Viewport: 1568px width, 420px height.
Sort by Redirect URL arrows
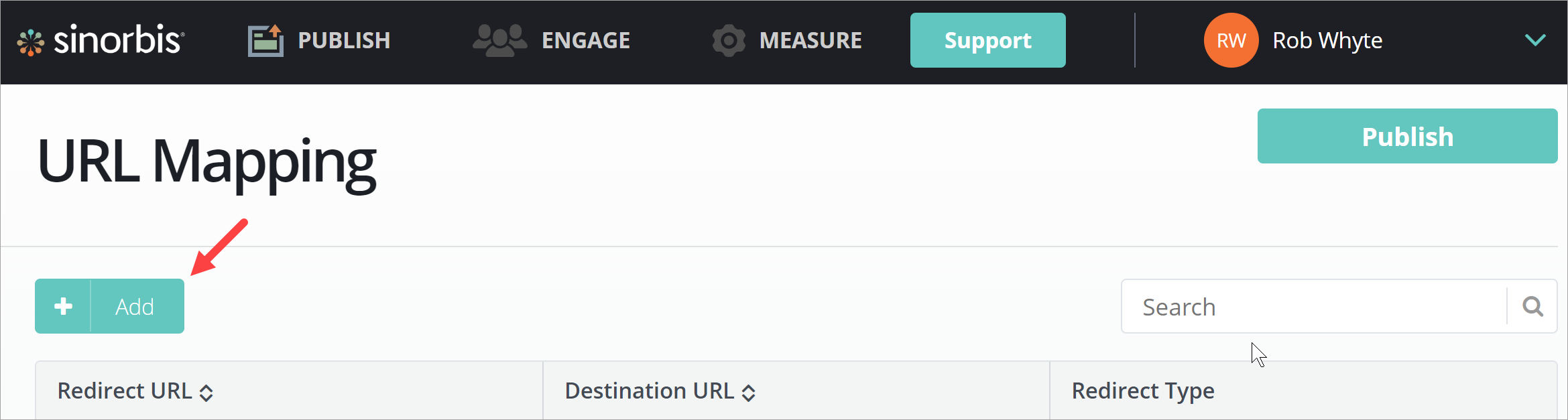point(206,393)
